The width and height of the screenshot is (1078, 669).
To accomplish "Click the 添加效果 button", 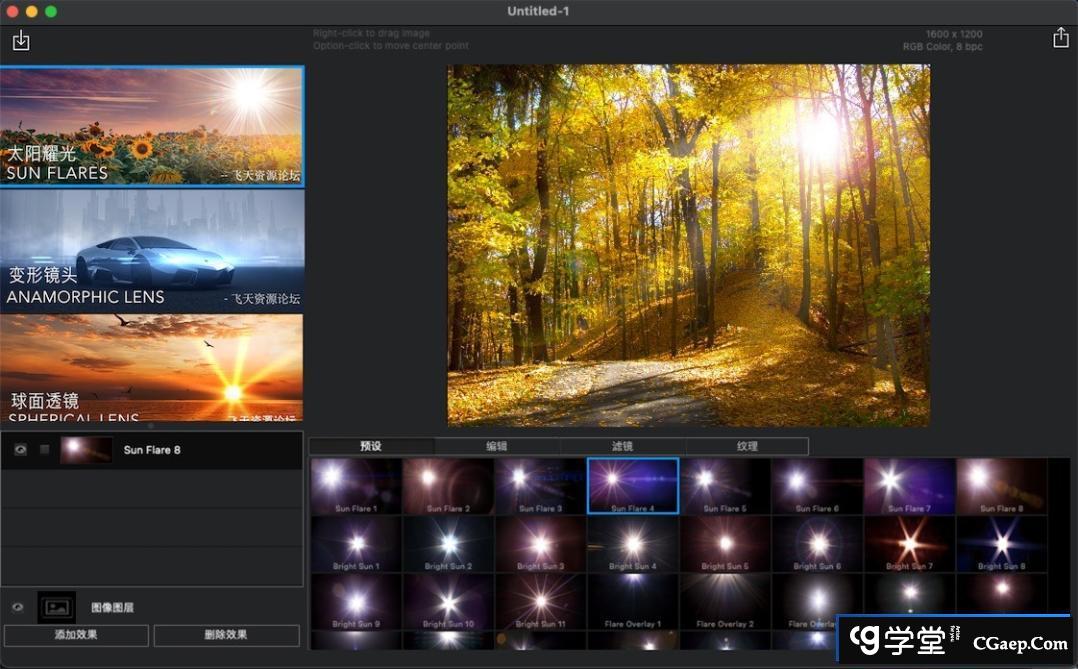I will [x=76, y=635].
